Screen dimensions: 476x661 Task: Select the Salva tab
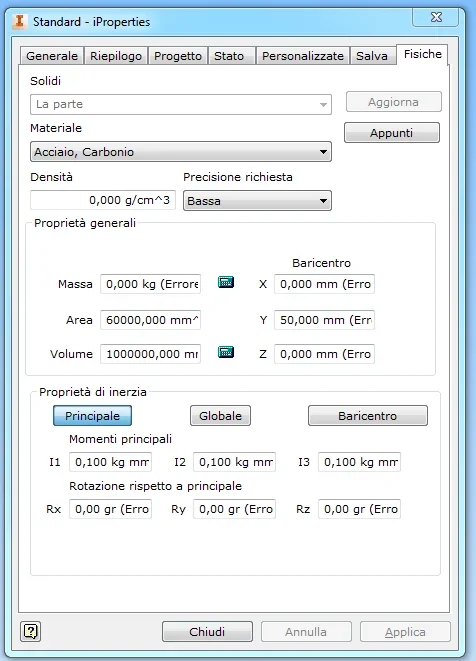372,56
